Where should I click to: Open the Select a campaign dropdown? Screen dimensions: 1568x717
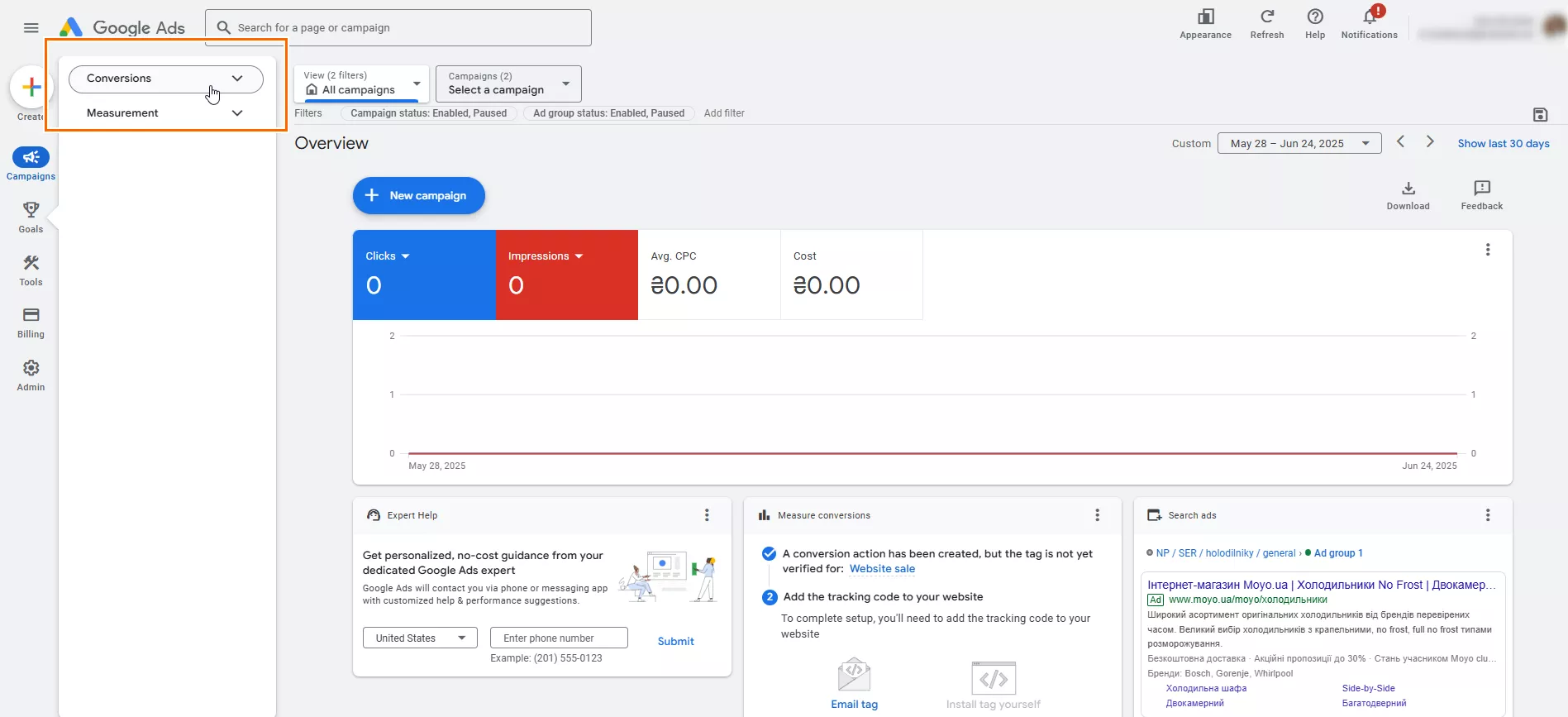[508, 84]
